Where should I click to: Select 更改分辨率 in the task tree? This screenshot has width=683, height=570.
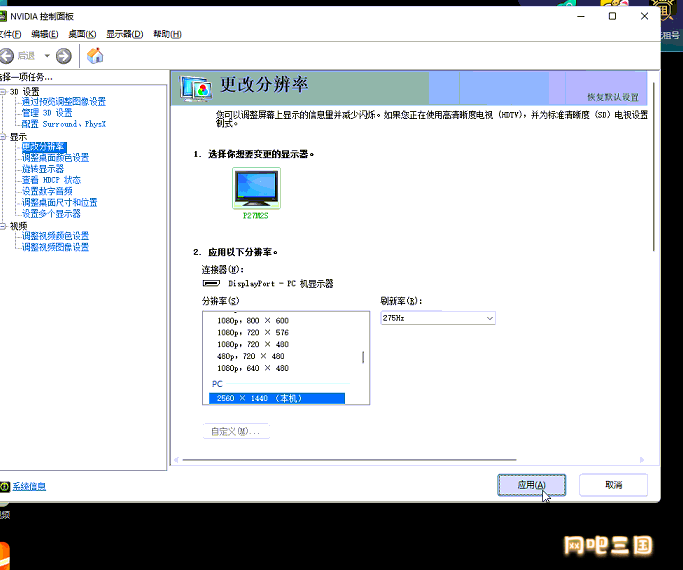[44, 147]
